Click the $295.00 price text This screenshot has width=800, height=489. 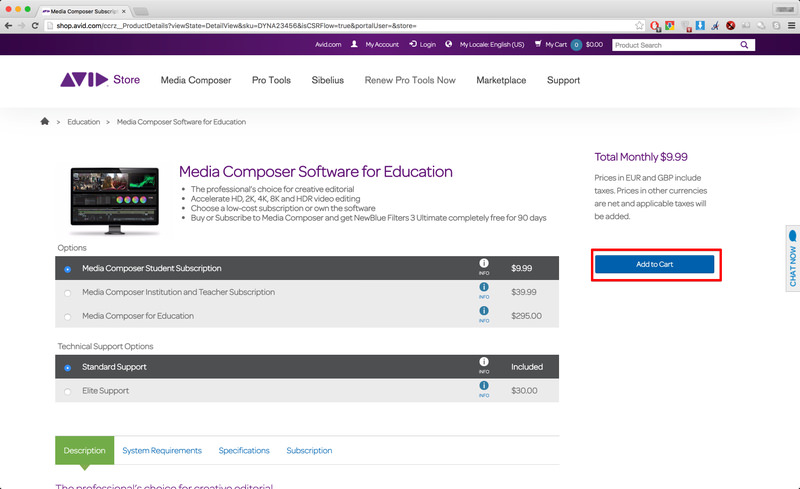pyautogui.click(x=527, y=316)
